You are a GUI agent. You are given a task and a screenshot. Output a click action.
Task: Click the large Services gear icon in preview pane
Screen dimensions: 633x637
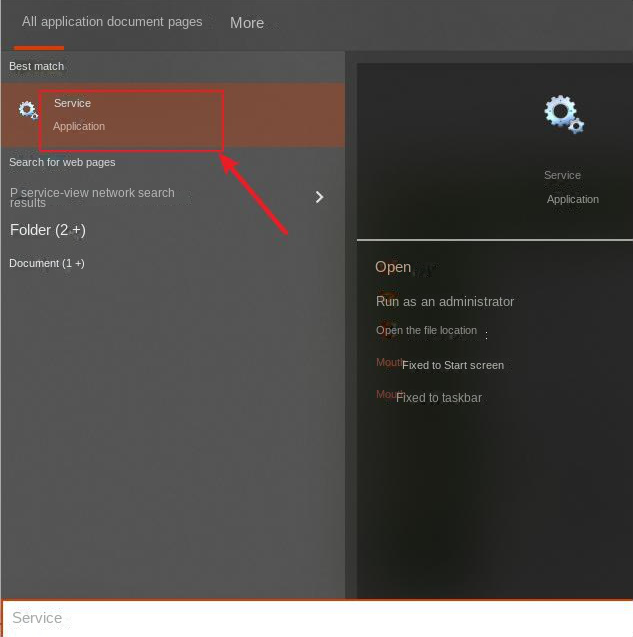click(563, 114)
